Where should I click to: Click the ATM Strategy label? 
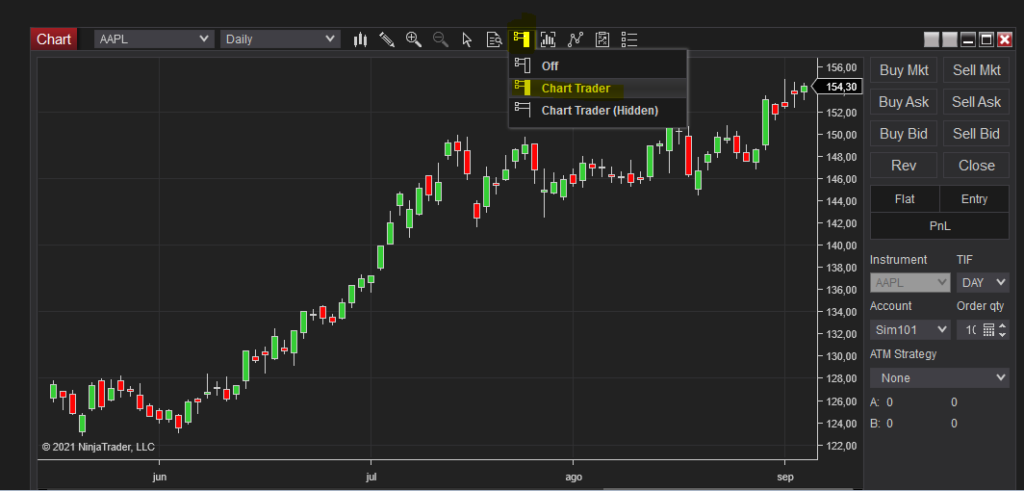903,354
